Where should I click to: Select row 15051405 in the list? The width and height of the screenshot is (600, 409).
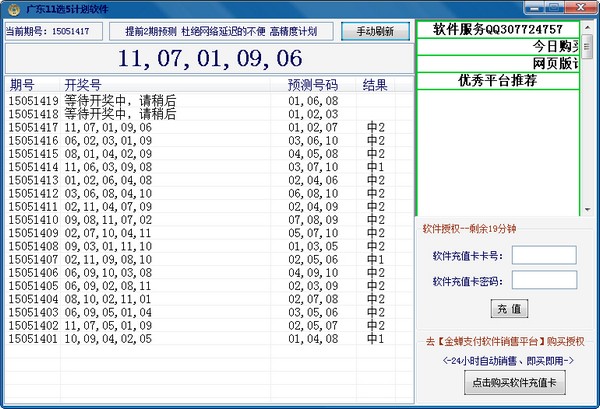point(209,286)
